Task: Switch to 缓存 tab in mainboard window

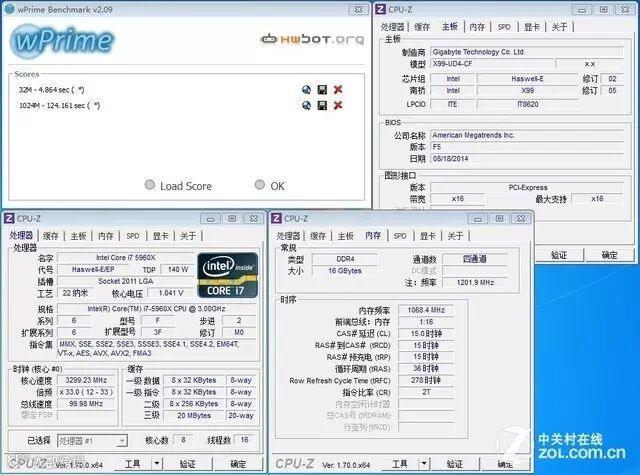Action: point(422,27)
